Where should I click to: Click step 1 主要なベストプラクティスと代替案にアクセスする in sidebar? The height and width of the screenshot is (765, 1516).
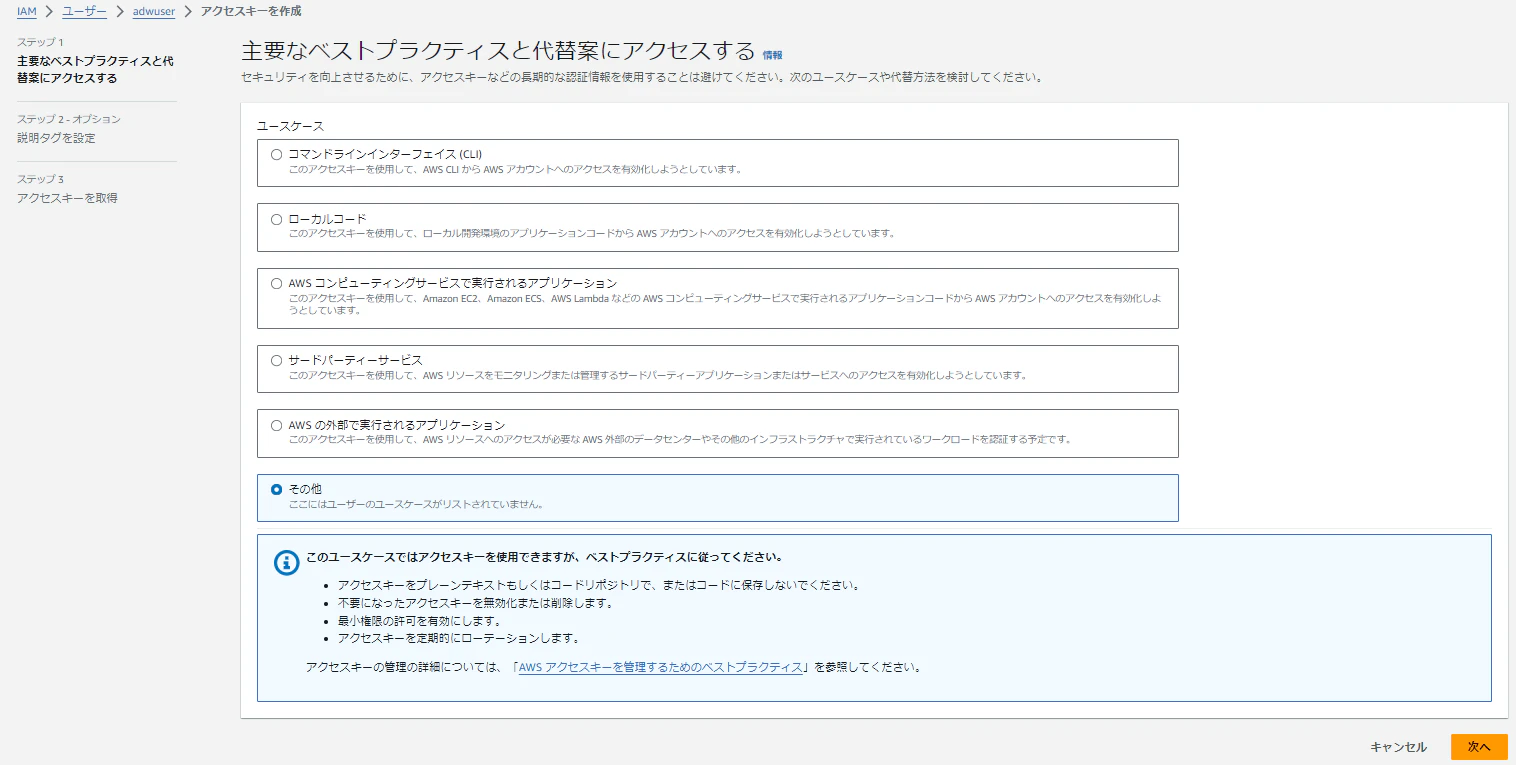point(95,69)
